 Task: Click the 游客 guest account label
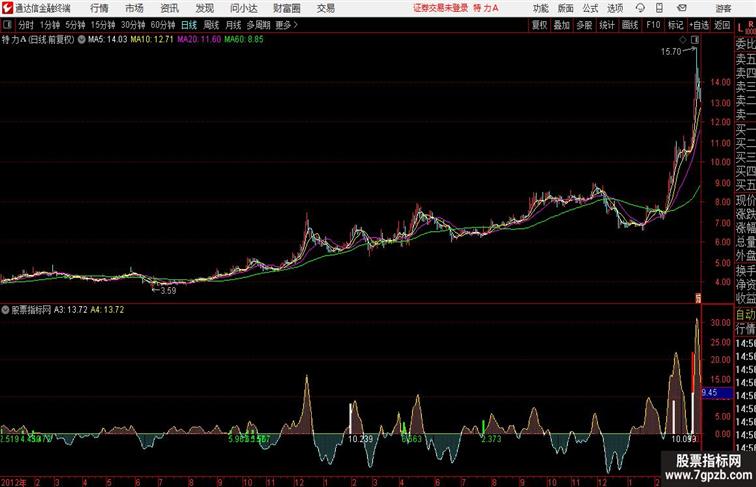point(723,8)
